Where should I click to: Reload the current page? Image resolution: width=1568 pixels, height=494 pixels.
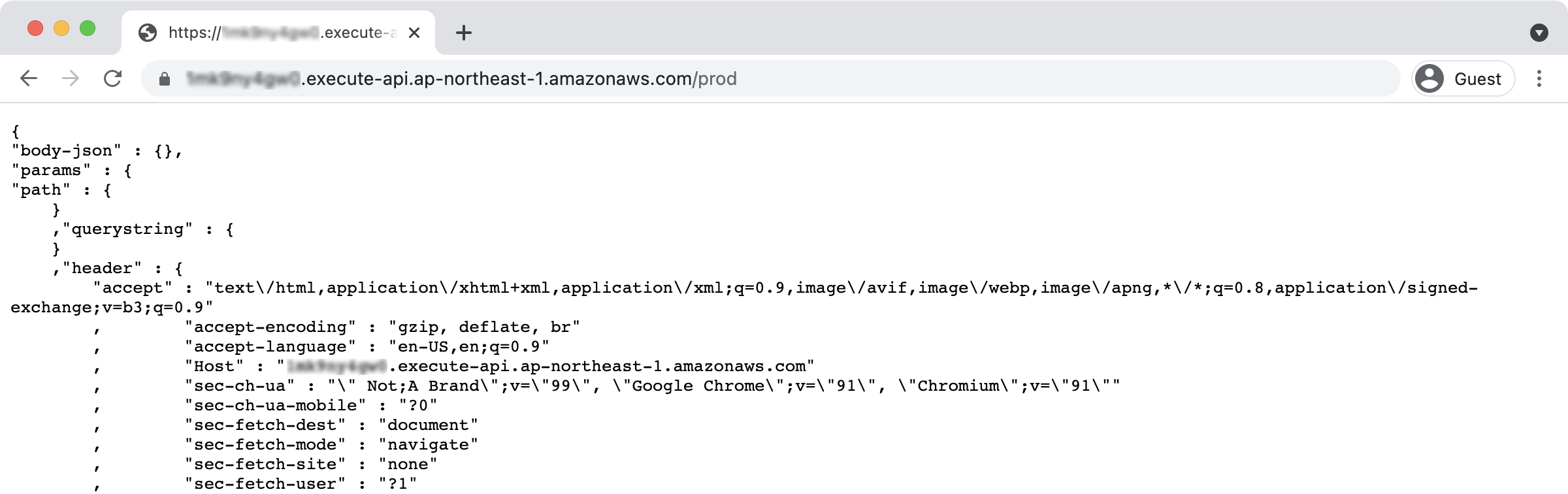pos(113,78)
